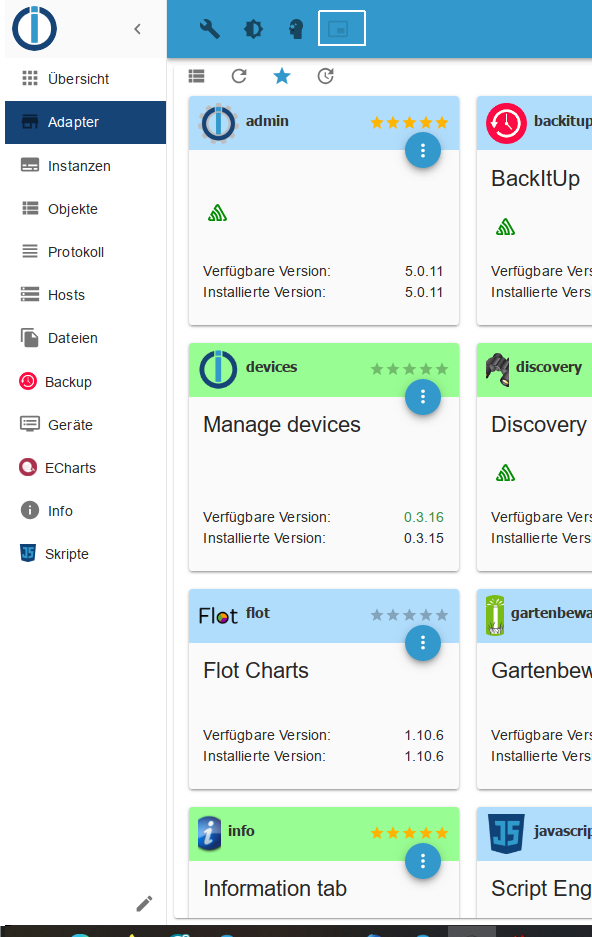Collapse the sidebar with the chevron arrow
592x937 pixels.
tap(137, 29)
